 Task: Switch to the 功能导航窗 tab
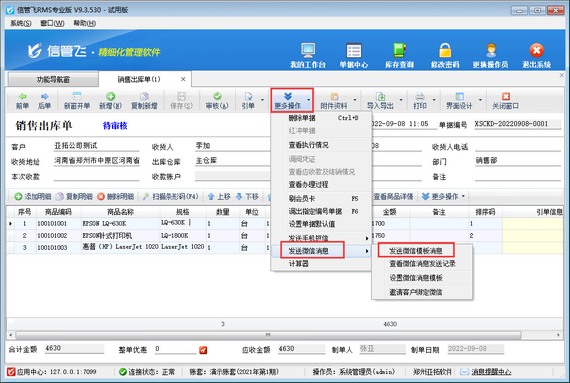(53, 80)
